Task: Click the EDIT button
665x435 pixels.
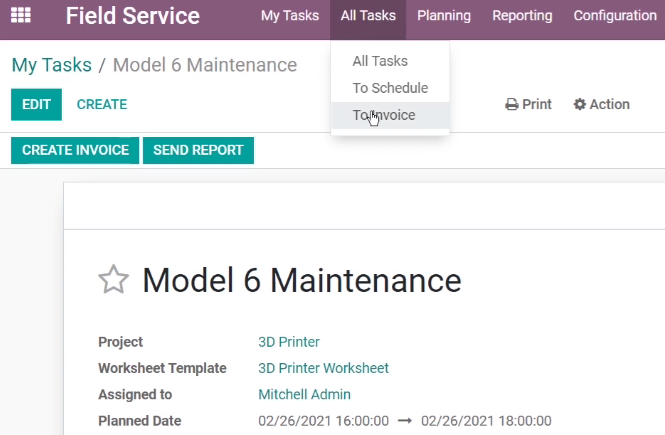Action: pyautogui.click(x=36, y=104)
